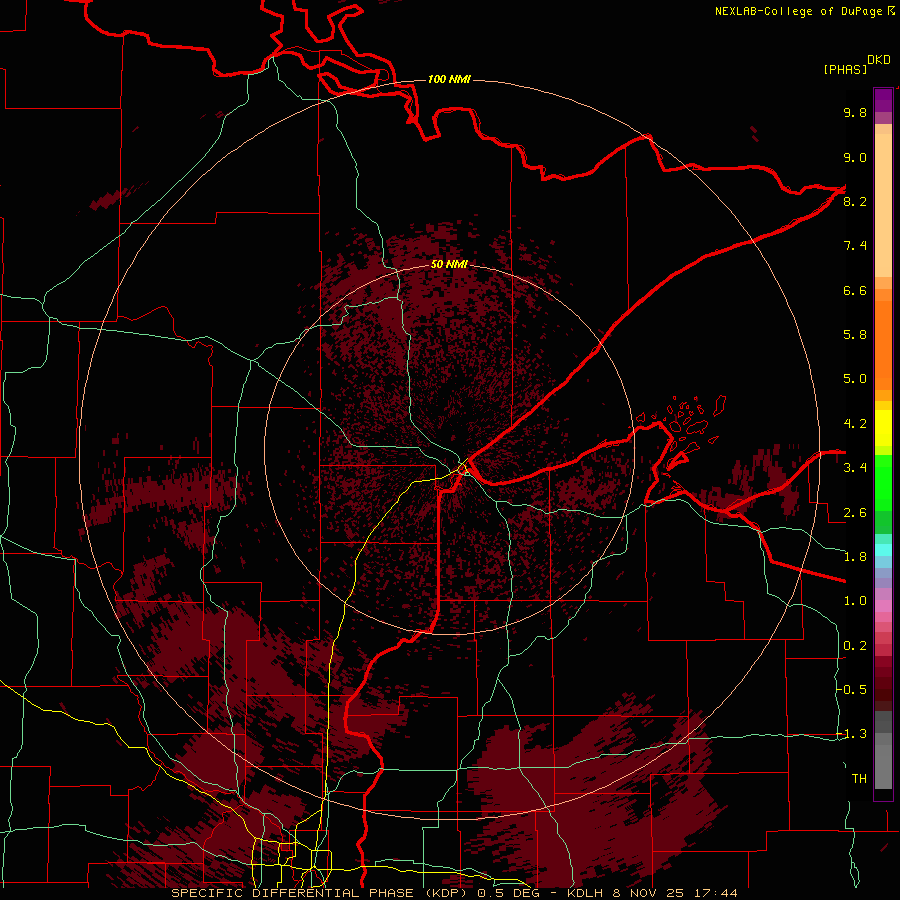Select the -1.3 scale label
Screen dimensions: 900x900
coord(851,734)
